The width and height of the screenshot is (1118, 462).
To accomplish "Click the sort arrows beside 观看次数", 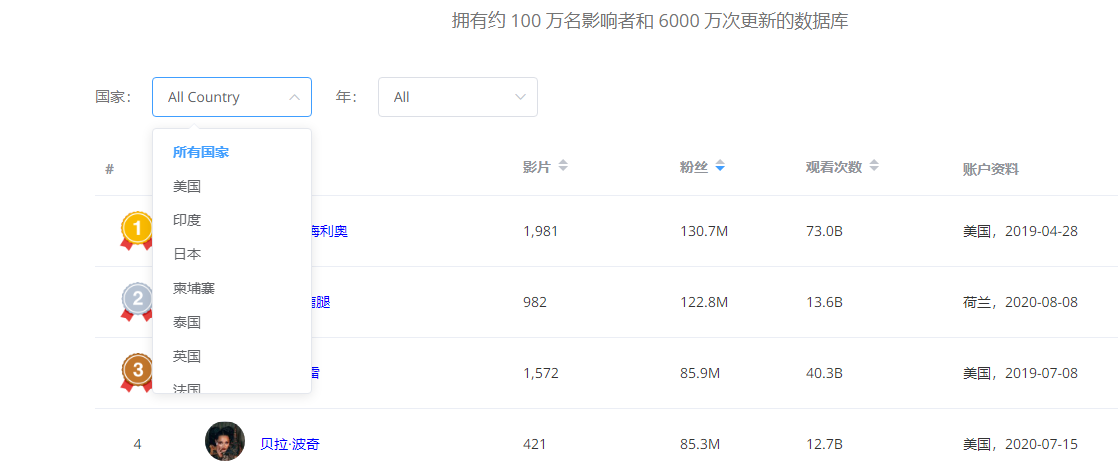I will (x=875, y=166).
